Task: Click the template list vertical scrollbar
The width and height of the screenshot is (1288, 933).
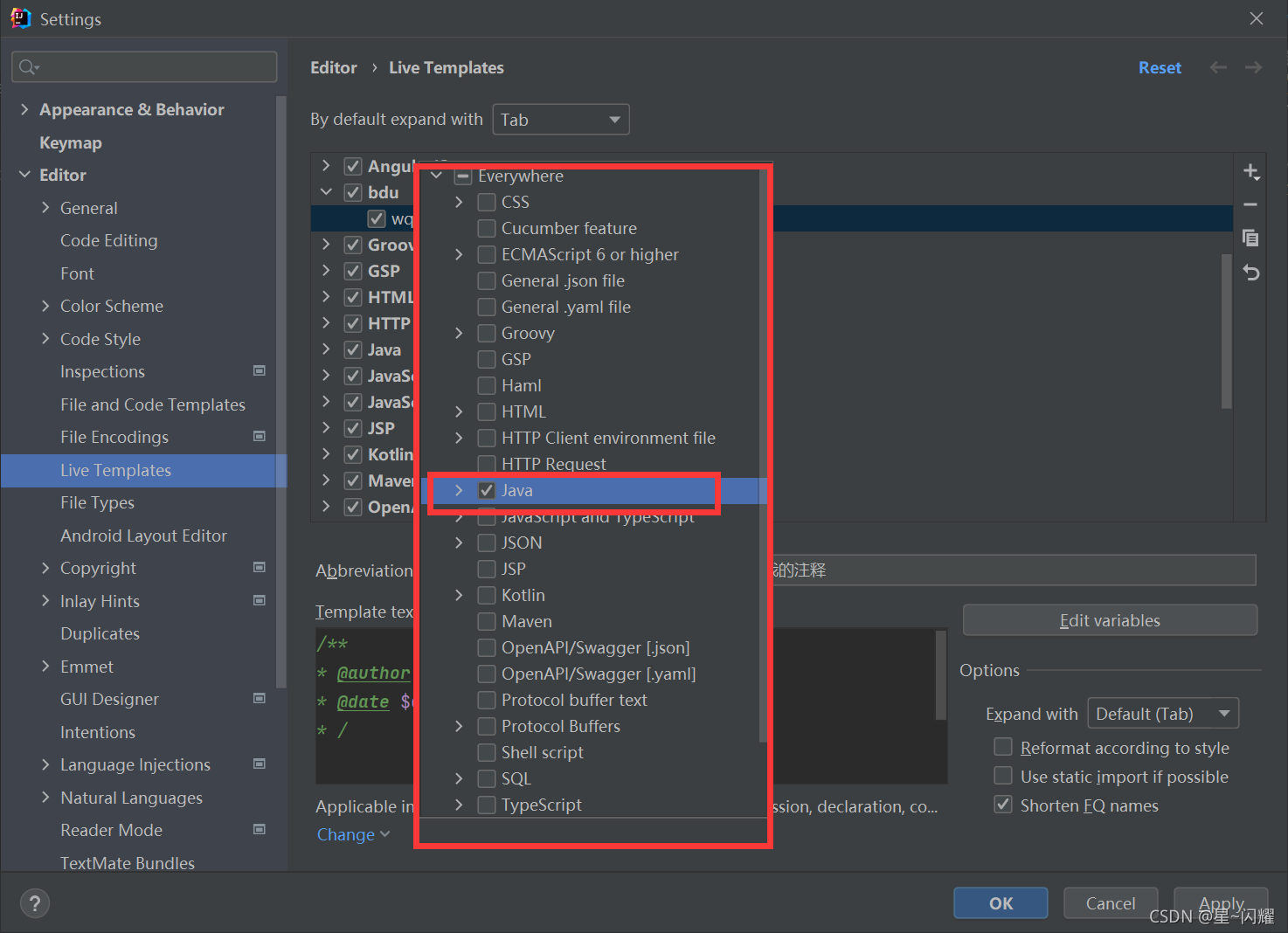Action: (x=1227, y=331)
